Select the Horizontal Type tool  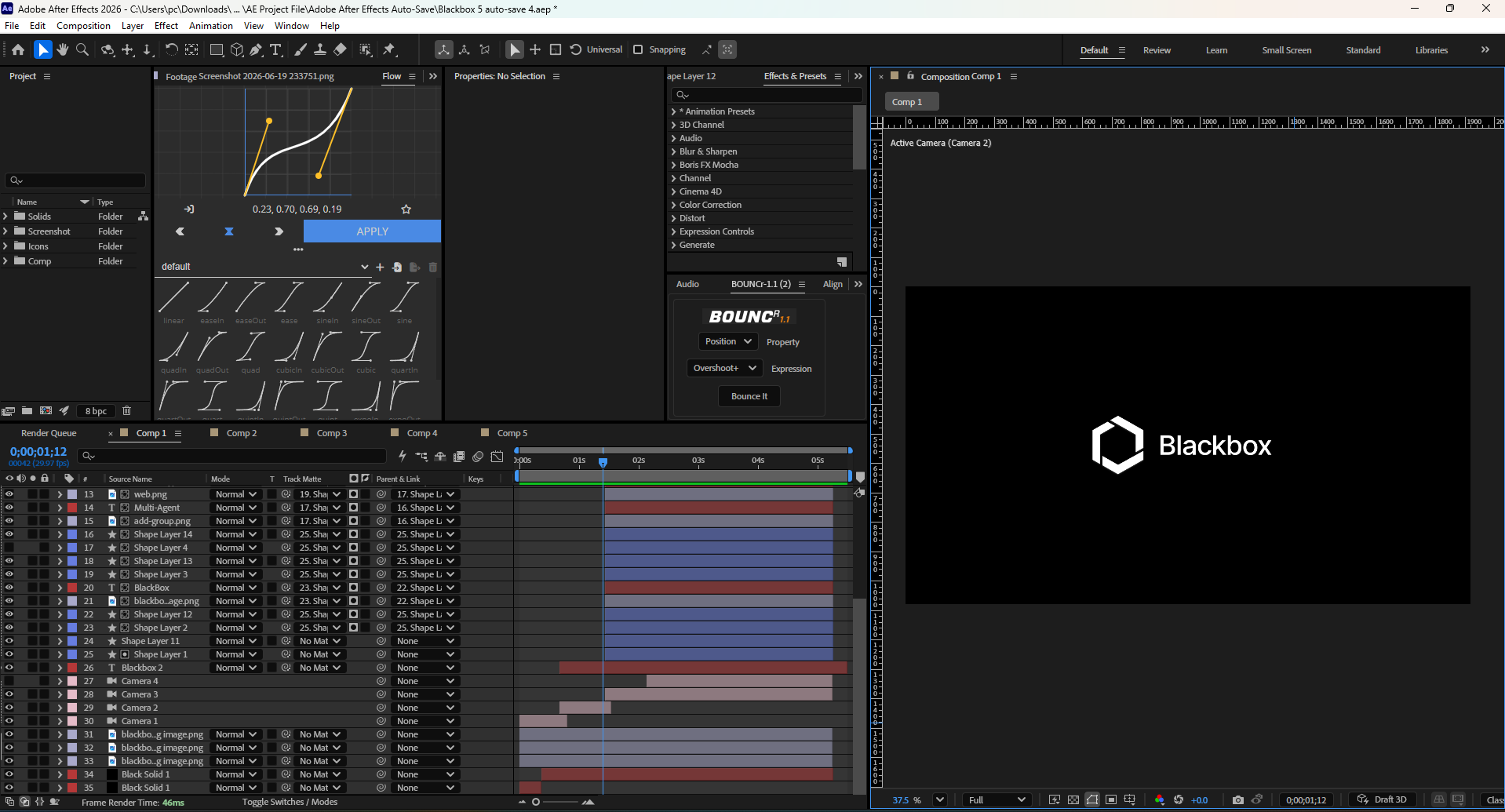click(276, 49)
